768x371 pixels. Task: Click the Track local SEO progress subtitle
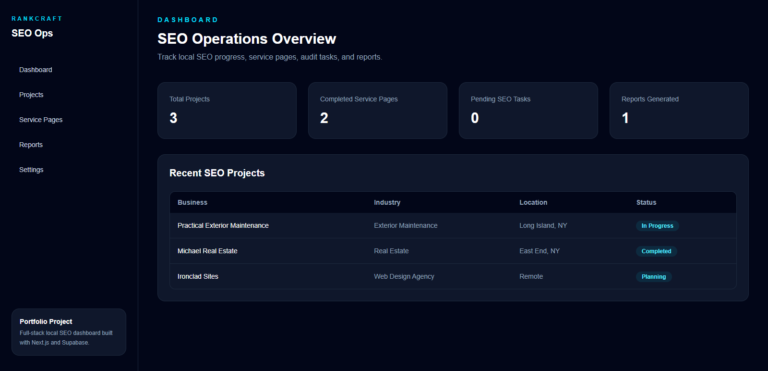click(269, 57)
